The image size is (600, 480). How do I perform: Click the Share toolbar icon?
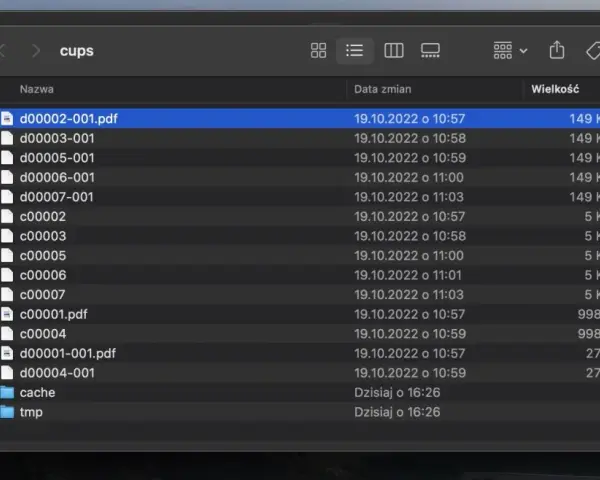click(x=557, y=50)
